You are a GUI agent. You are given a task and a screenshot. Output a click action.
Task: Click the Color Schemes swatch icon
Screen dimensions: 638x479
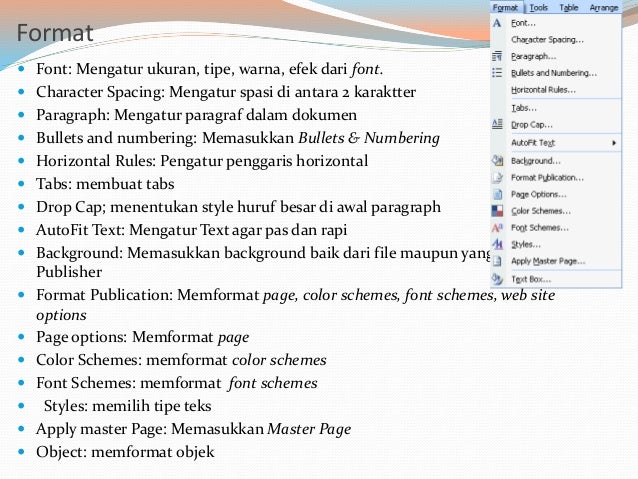(x=497, y=211)
